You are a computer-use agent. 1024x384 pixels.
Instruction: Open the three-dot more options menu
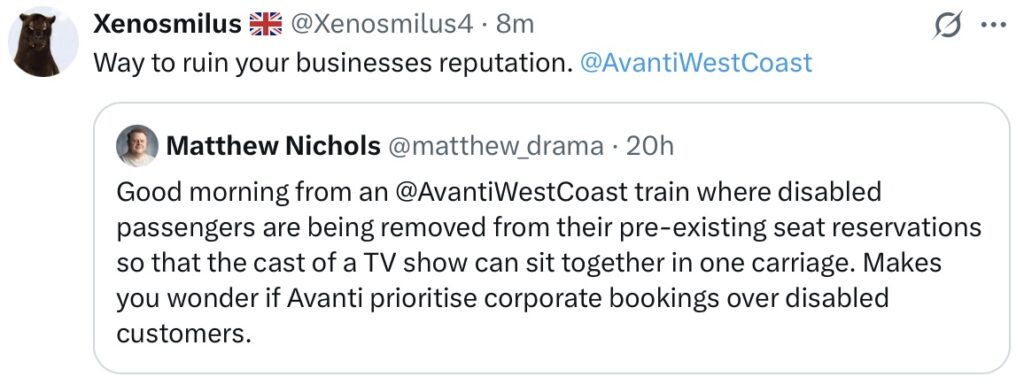(x=994, y=26)
